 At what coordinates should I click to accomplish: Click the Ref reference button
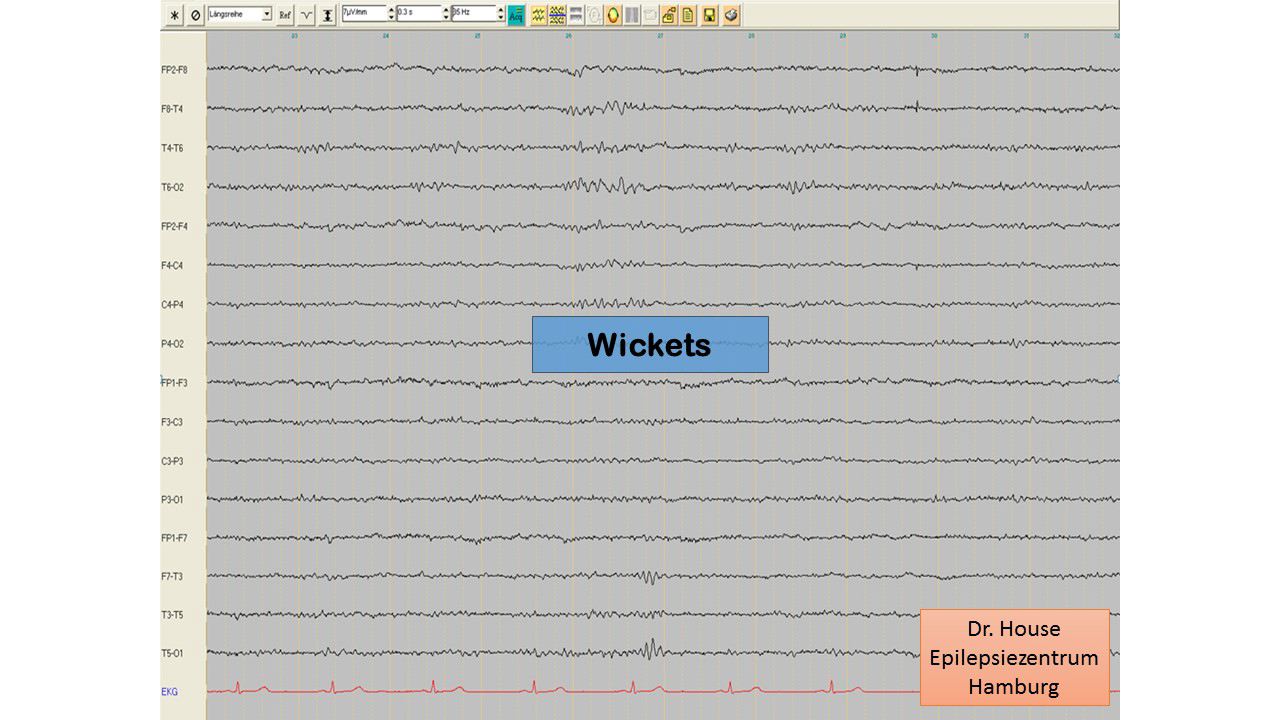[285, 15]
